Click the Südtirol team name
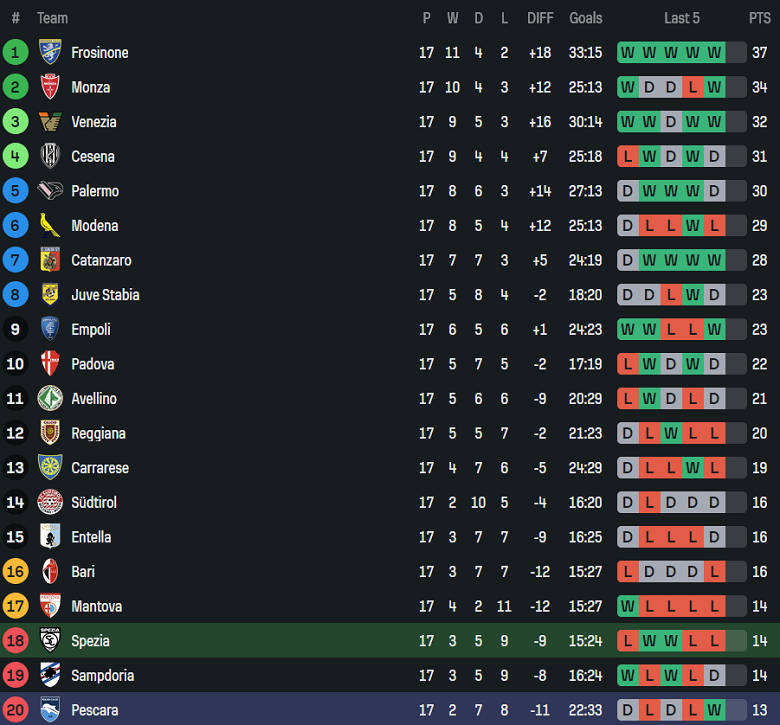The image size is (780, 725). [94, 503]
